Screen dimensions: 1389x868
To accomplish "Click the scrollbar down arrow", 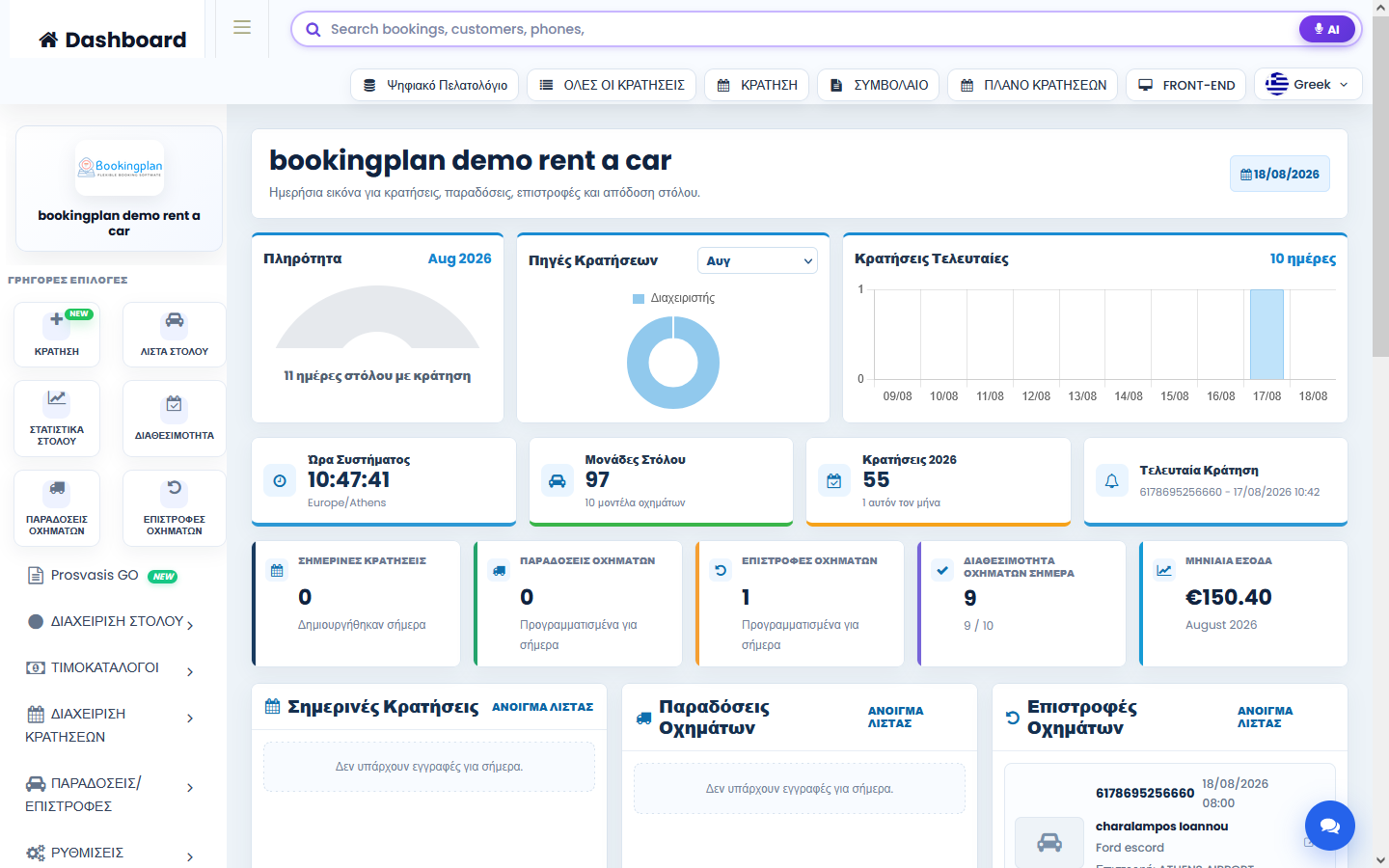I will pos(1380,859).
